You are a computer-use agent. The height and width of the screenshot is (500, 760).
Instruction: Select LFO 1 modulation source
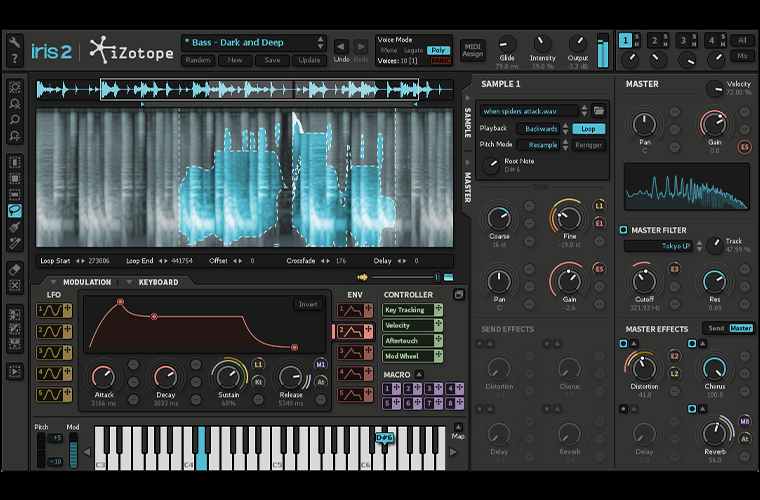(x=54, y=310)
